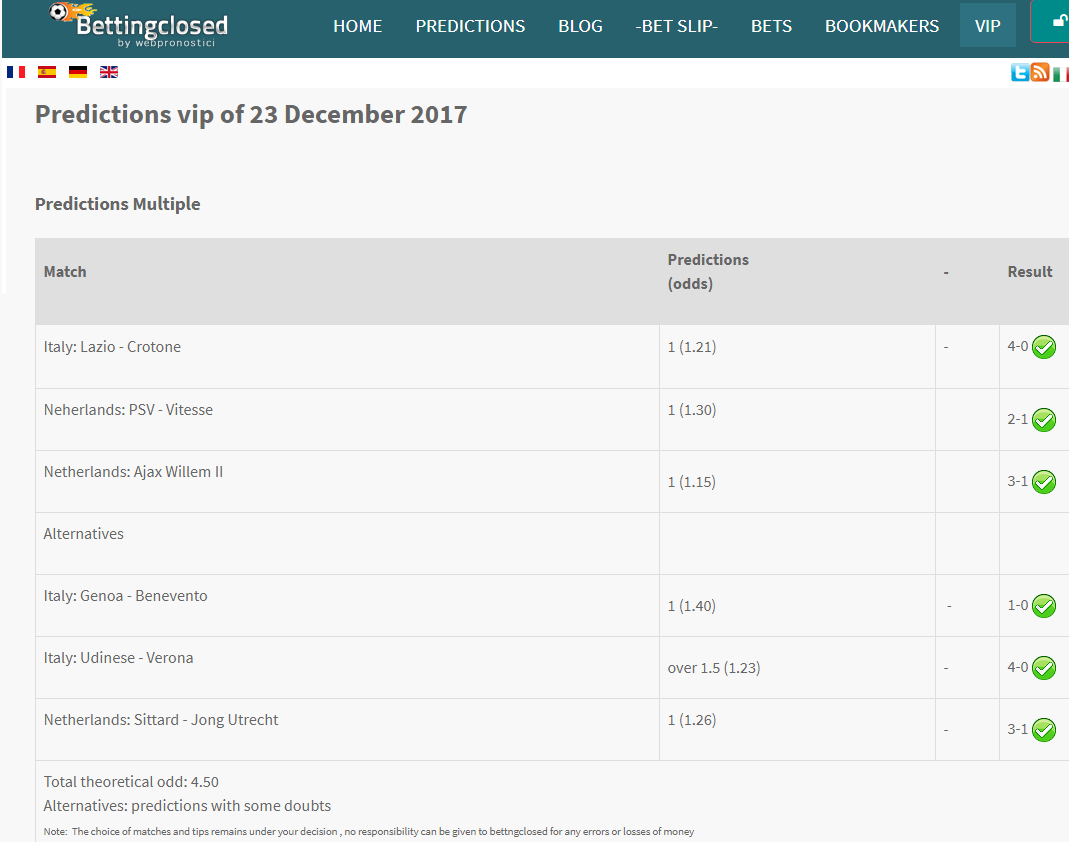The height and width of the screenshot is (842, 1069).
Task: Open the Twitter icon link
Action: (1020, 72)
